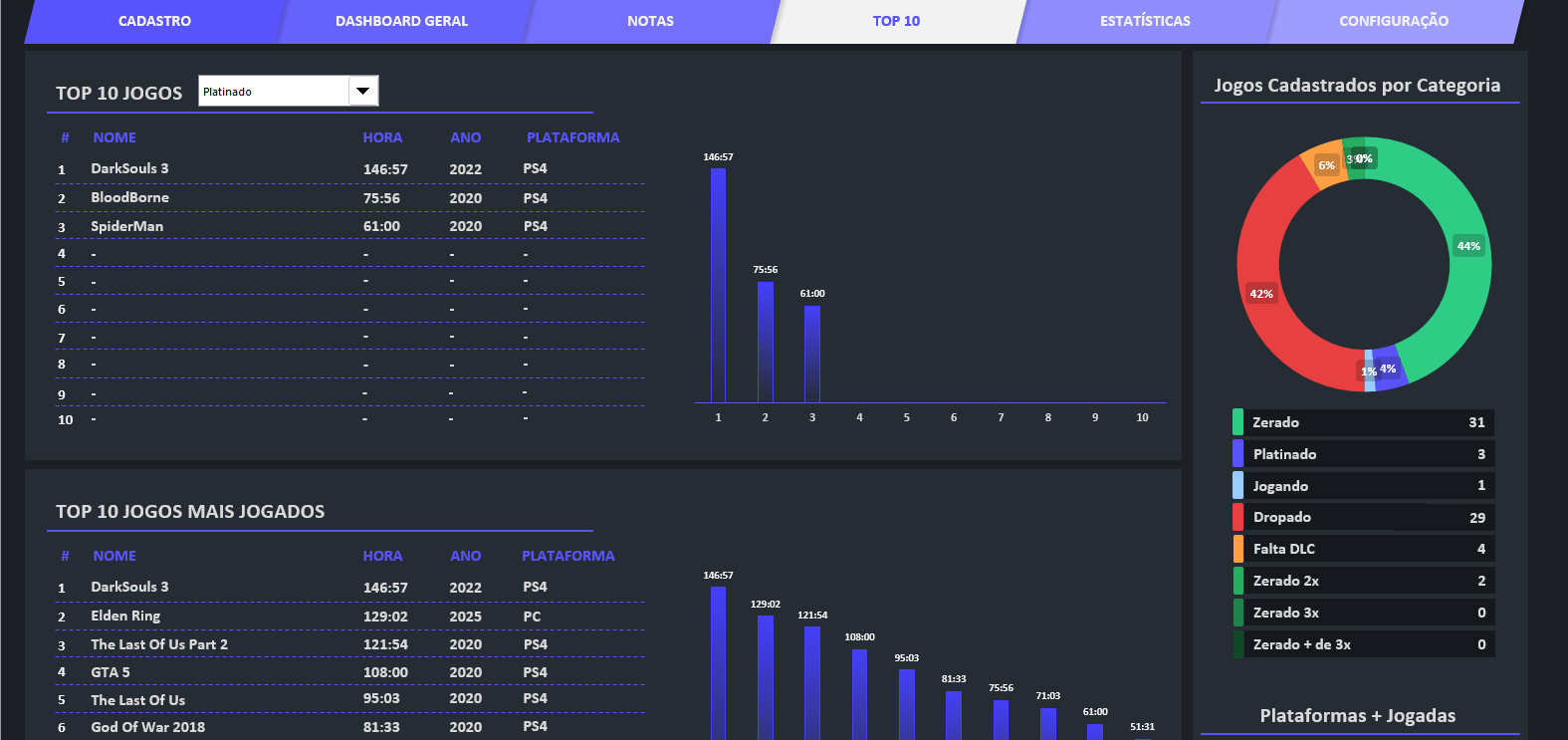
Task: Select the TOP 10 tab
Action: pyautogui.click(x=896, y=21)
